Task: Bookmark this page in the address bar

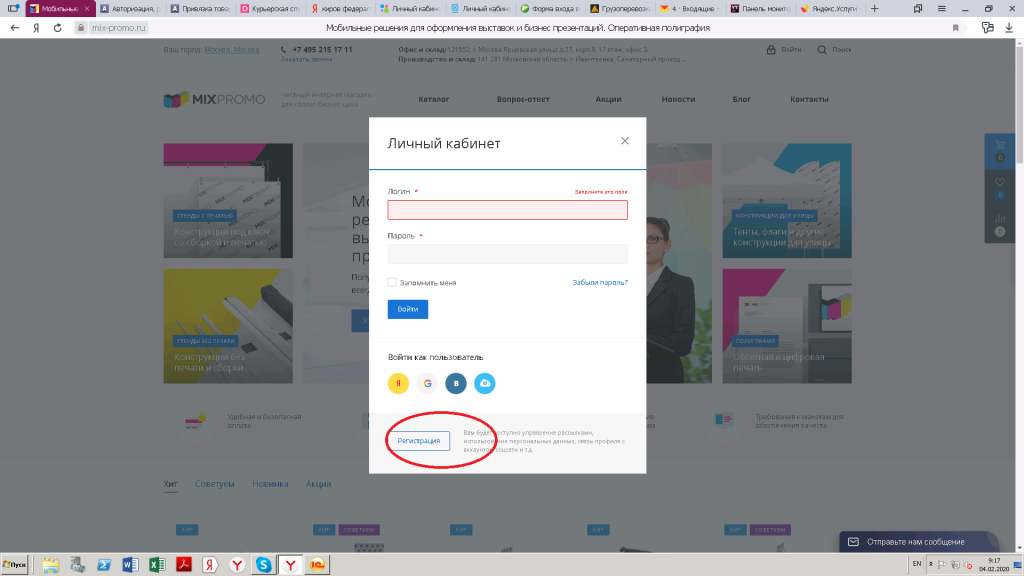Action: click(x=956, y=28)
